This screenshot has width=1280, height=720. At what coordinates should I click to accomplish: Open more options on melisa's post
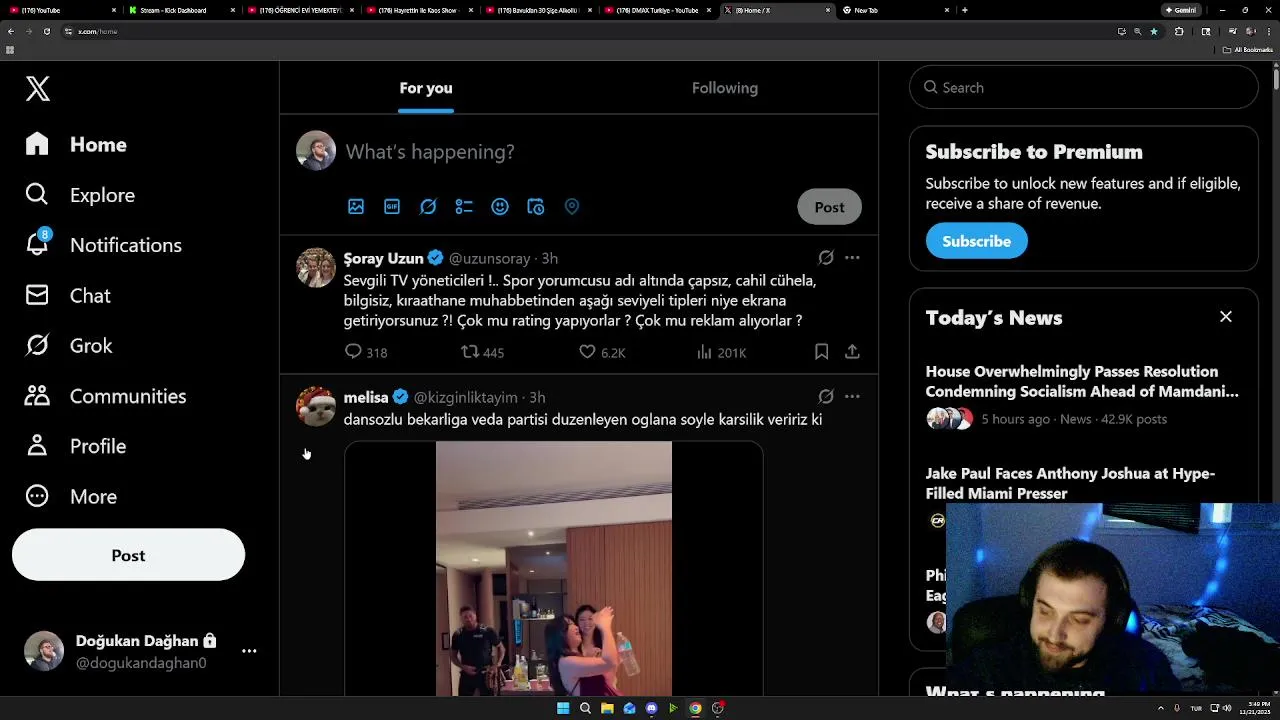[852, 396]
